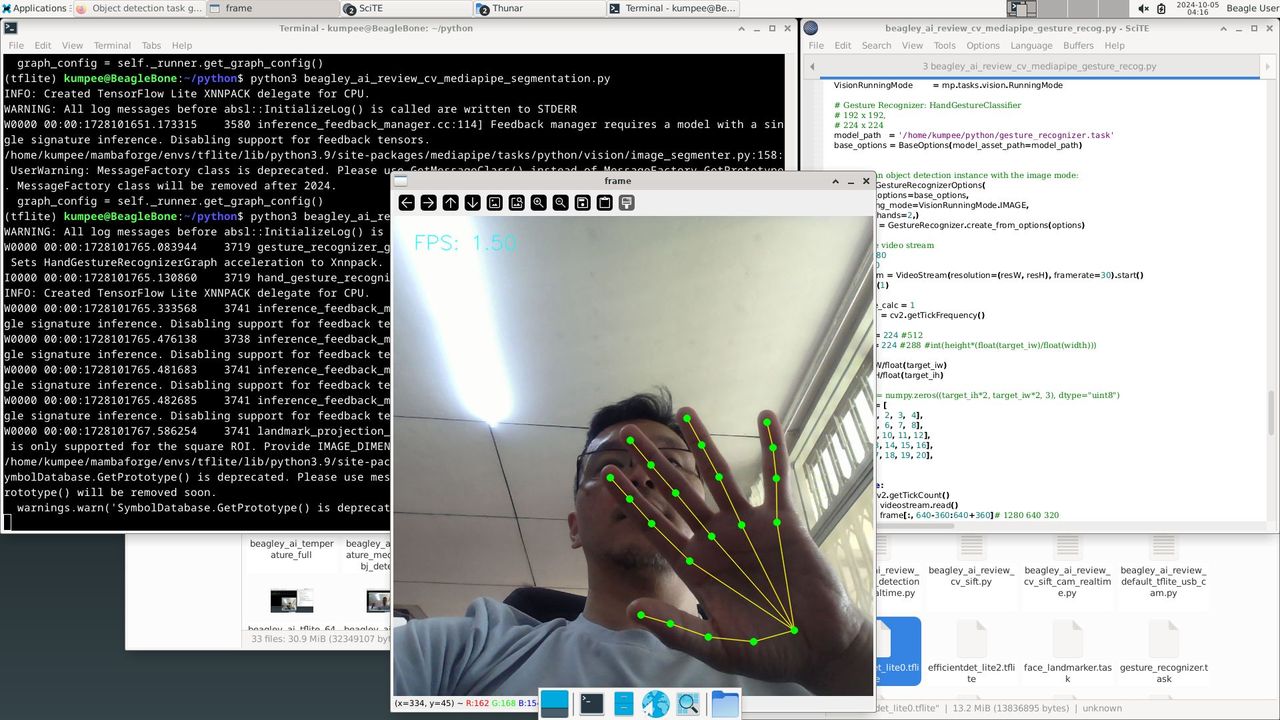Select beagley_ai_temperature_full item in Thunar
1280x720 pixels.
(292, 549)
